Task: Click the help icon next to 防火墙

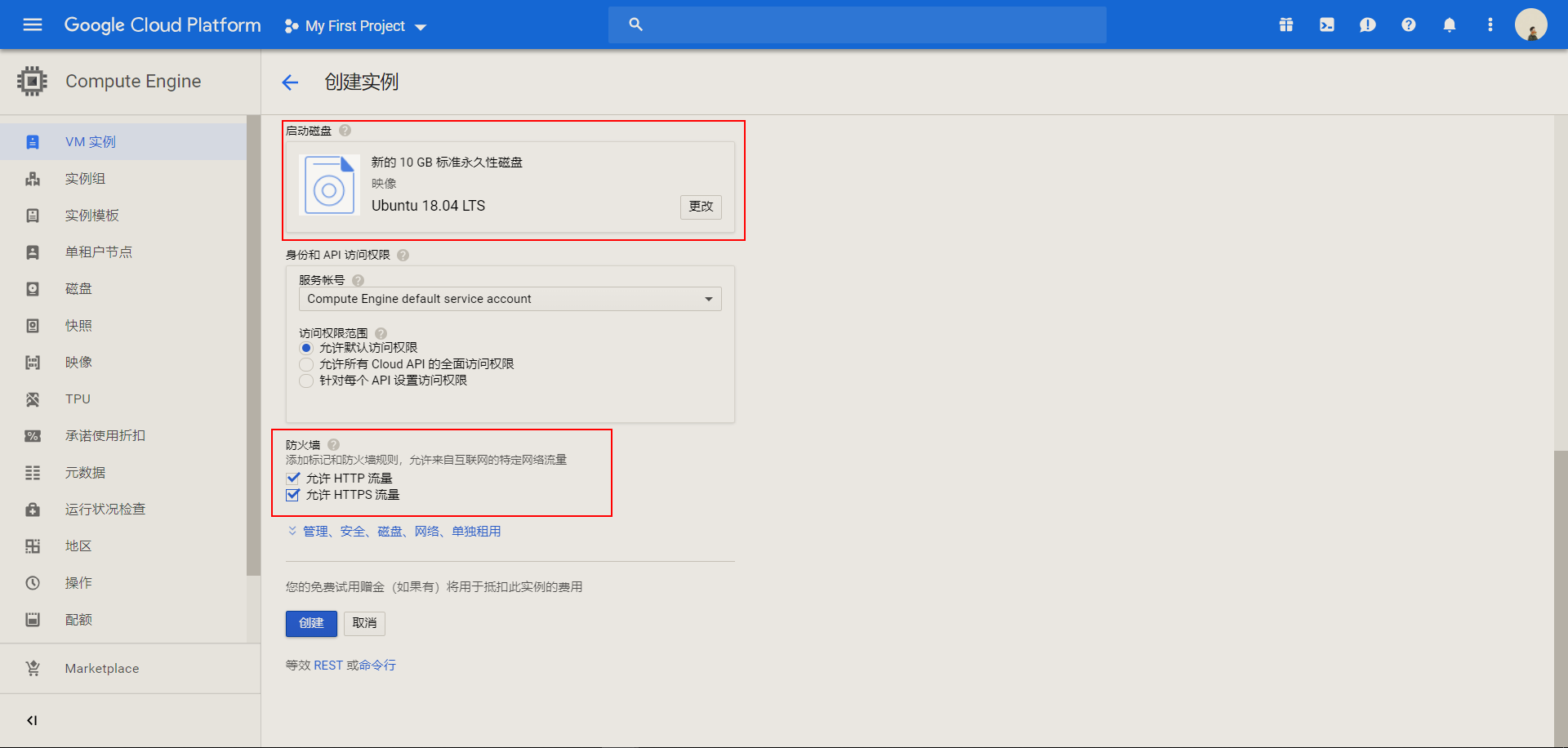Action: click(333, 445)
